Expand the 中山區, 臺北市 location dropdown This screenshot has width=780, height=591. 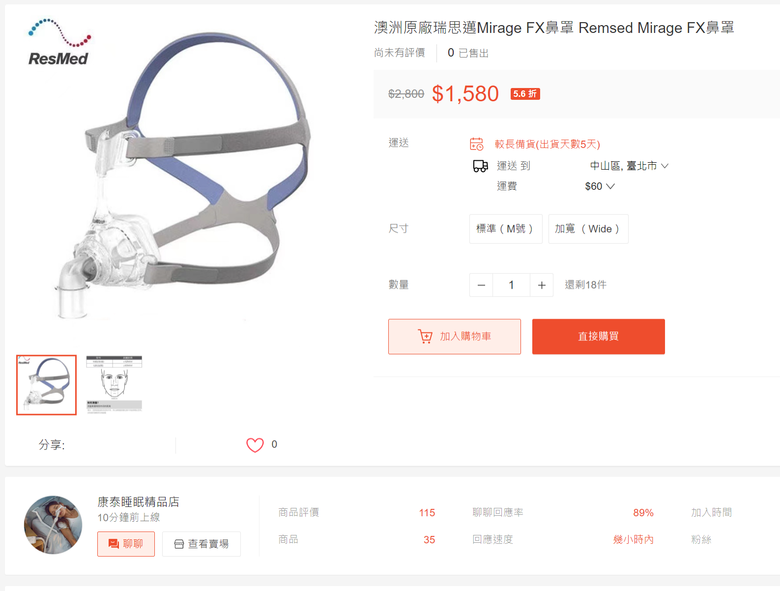629,166
